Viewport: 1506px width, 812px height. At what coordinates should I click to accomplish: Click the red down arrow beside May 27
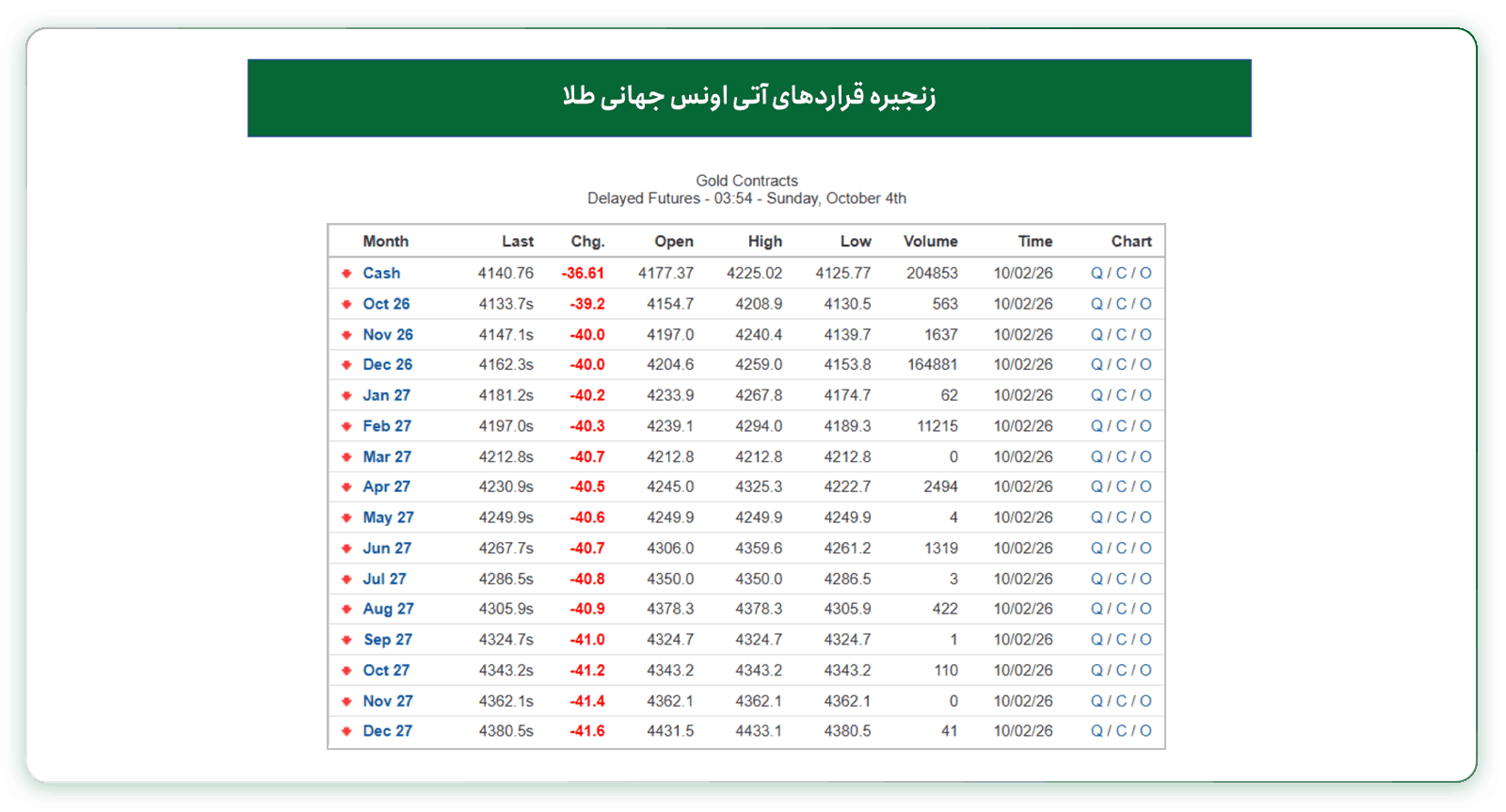tap(346, 518)
